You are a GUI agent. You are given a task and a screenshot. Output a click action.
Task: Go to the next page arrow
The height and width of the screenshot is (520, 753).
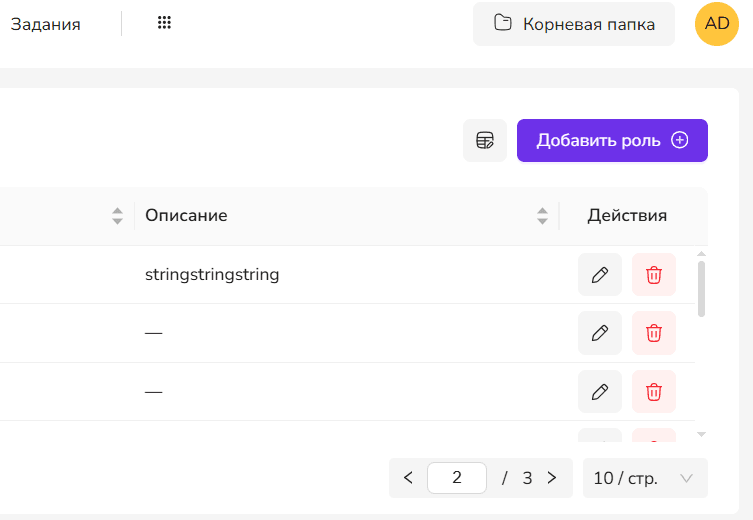pyautogui.click(x=552, y=478)
